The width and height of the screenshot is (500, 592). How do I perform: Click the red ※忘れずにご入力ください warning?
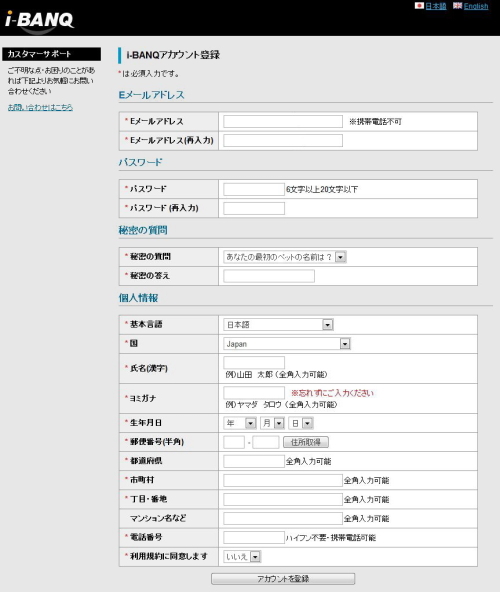click(332, 393)
